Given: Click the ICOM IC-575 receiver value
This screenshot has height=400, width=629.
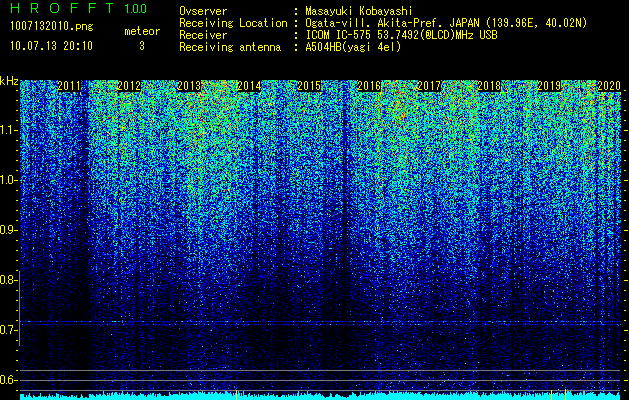Looking at the screenshot, I should click(x=401, y=35).
